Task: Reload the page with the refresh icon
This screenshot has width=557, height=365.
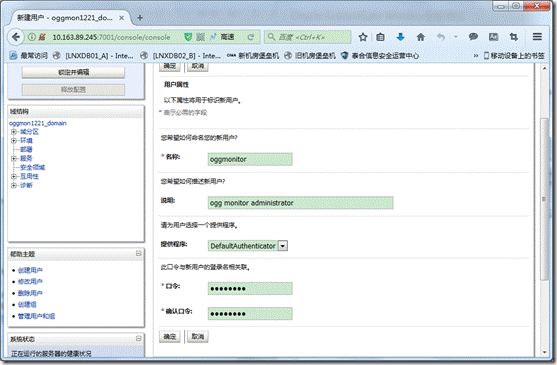Action: (x=251, y=37)
